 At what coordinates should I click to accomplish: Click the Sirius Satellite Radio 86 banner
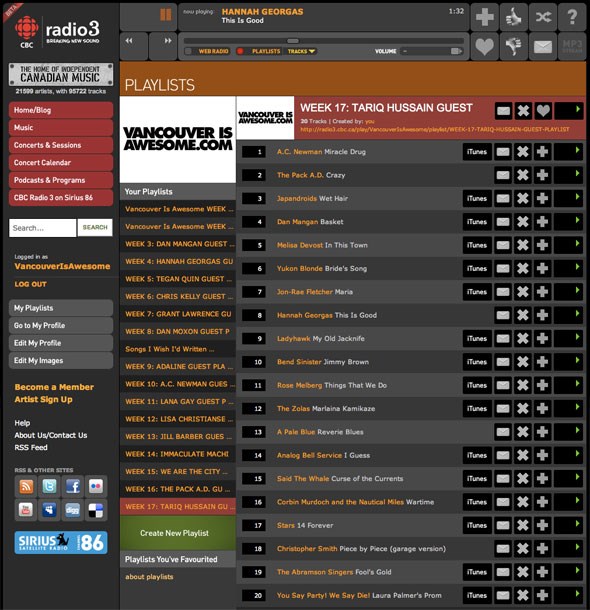pyautogui.click(x=61, y=542)
